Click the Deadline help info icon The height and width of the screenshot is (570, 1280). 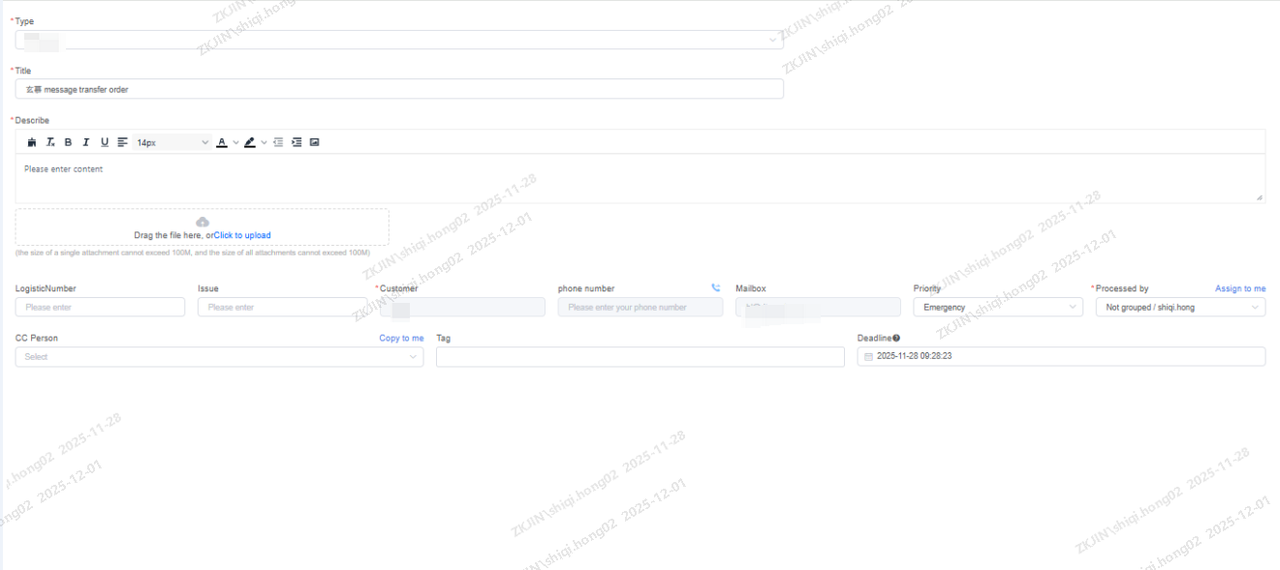pos(896,338)
